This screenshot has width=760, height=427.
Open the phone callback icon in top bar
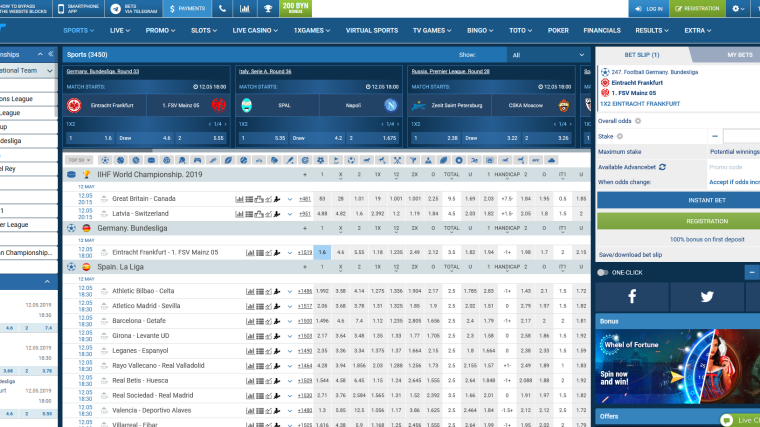[222, 9]
